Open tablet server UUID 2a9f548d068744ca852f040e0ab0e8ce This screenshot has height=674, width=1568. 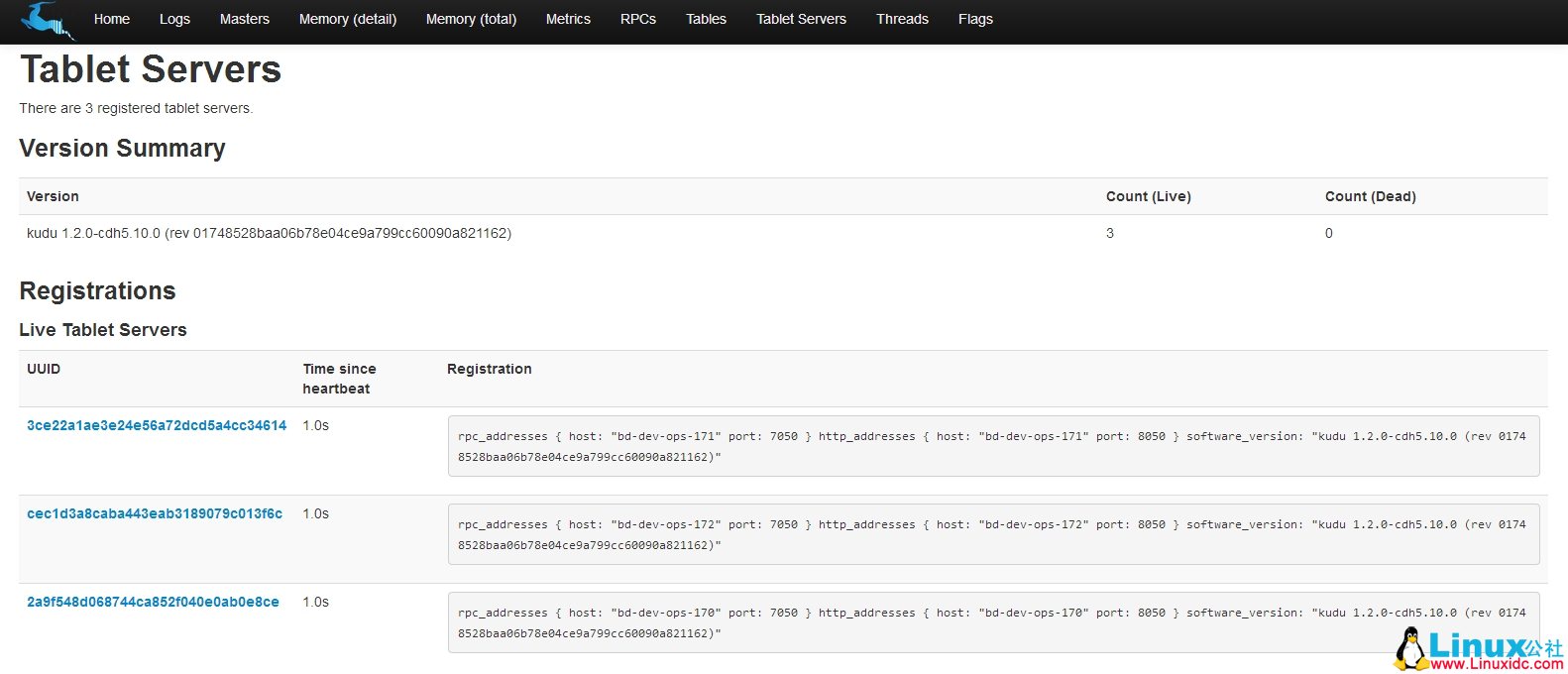pyautogui.click(x=153, y=602)
